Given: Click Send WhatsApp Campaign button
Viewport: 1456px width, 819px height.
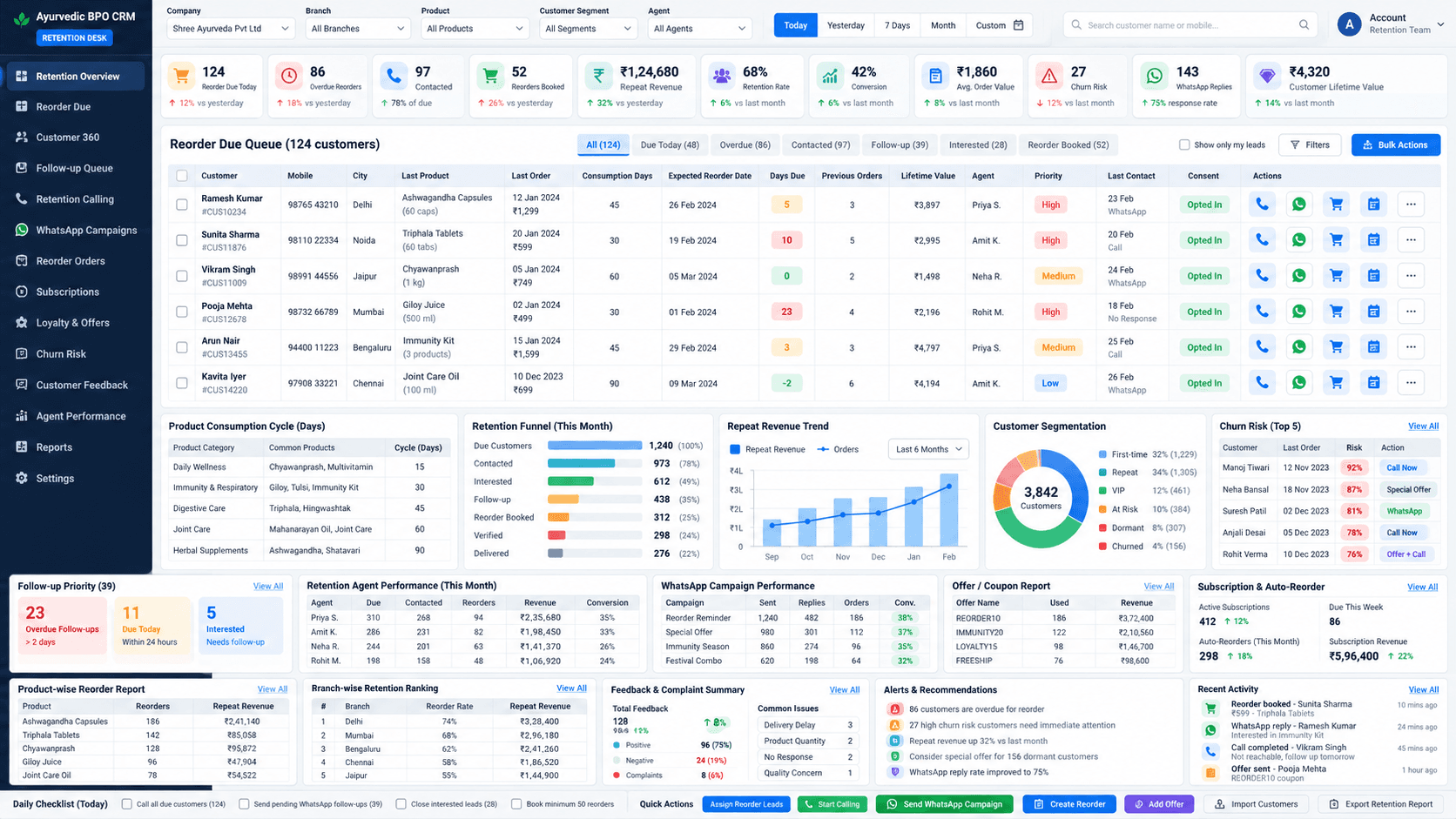Looking at the screenshot, I should 945,804.
